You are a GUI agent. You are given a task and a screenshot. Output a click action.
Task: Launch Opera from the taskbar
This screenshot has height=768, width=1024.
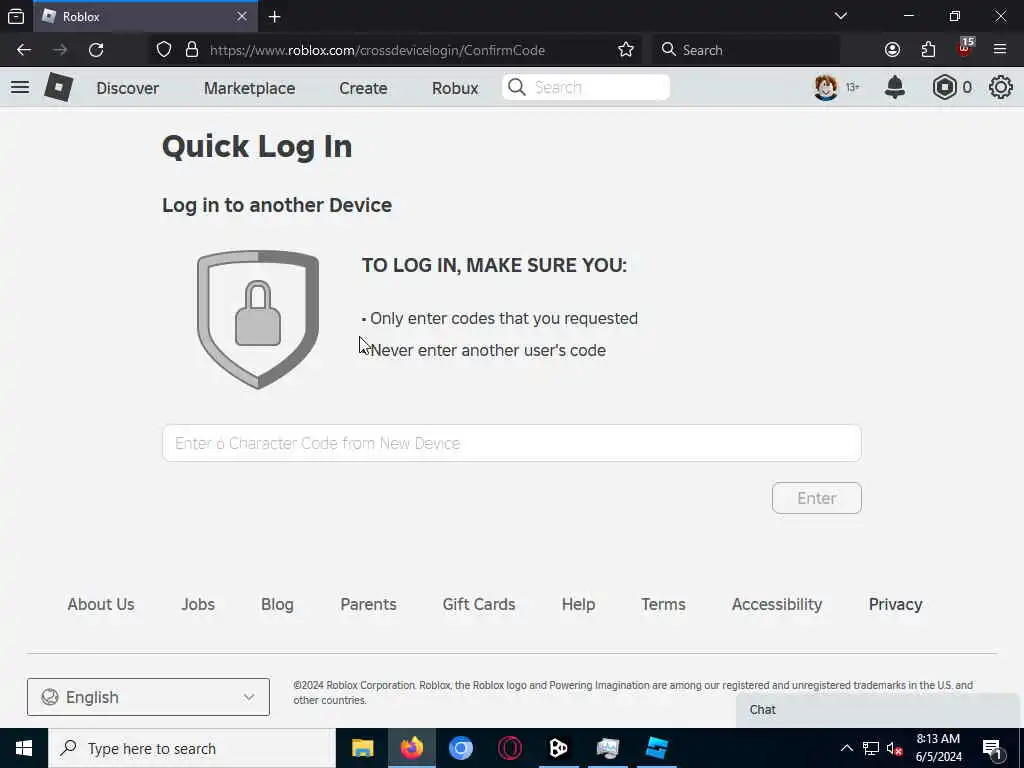tap(509, 748)
